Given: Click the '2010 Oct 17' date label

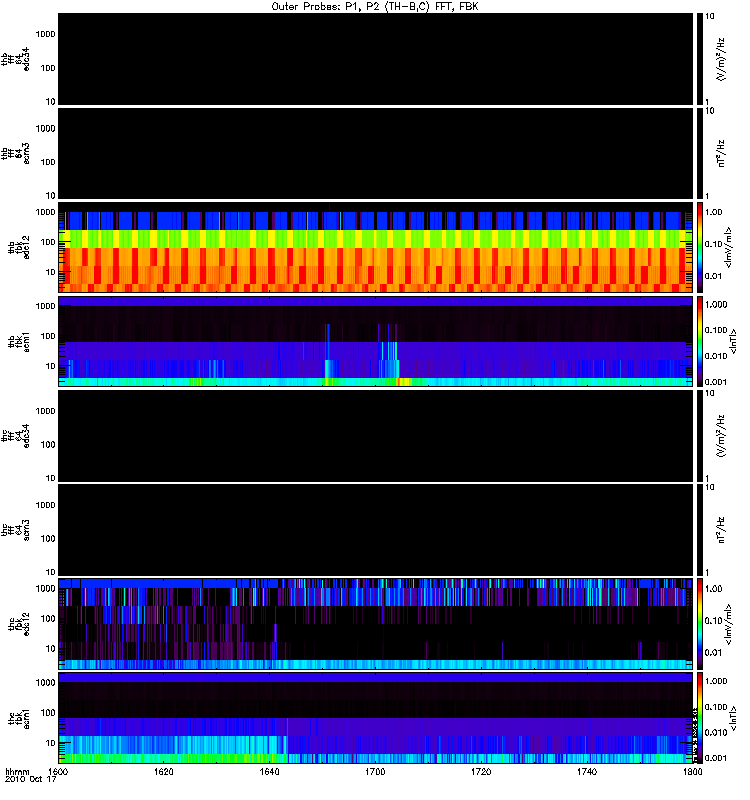Looking at the screenshot, I should pyautogui.click(x=30, y=779).
